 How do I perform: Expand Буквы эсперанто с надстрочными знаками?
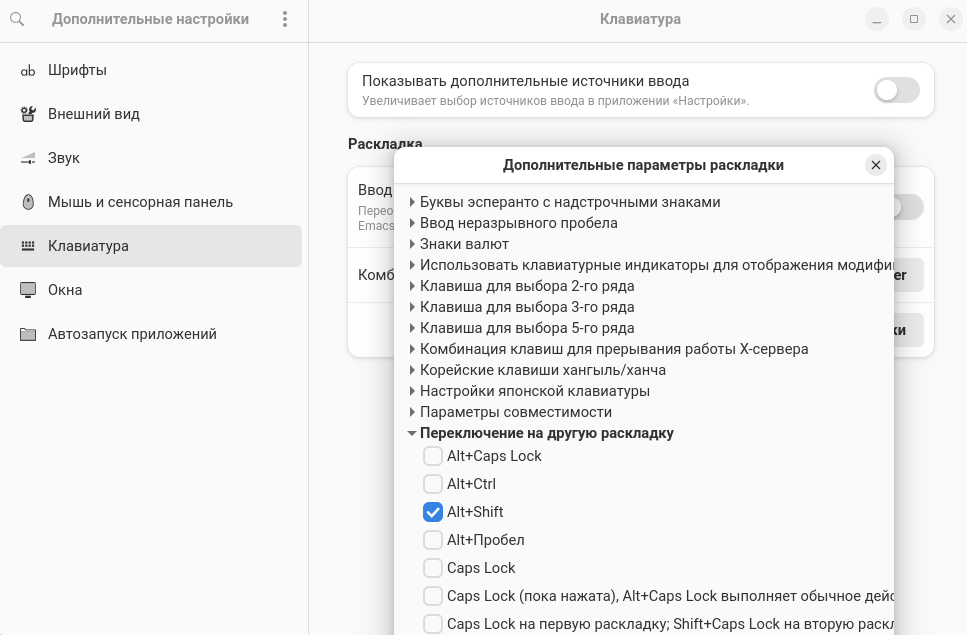pos(412,202)
